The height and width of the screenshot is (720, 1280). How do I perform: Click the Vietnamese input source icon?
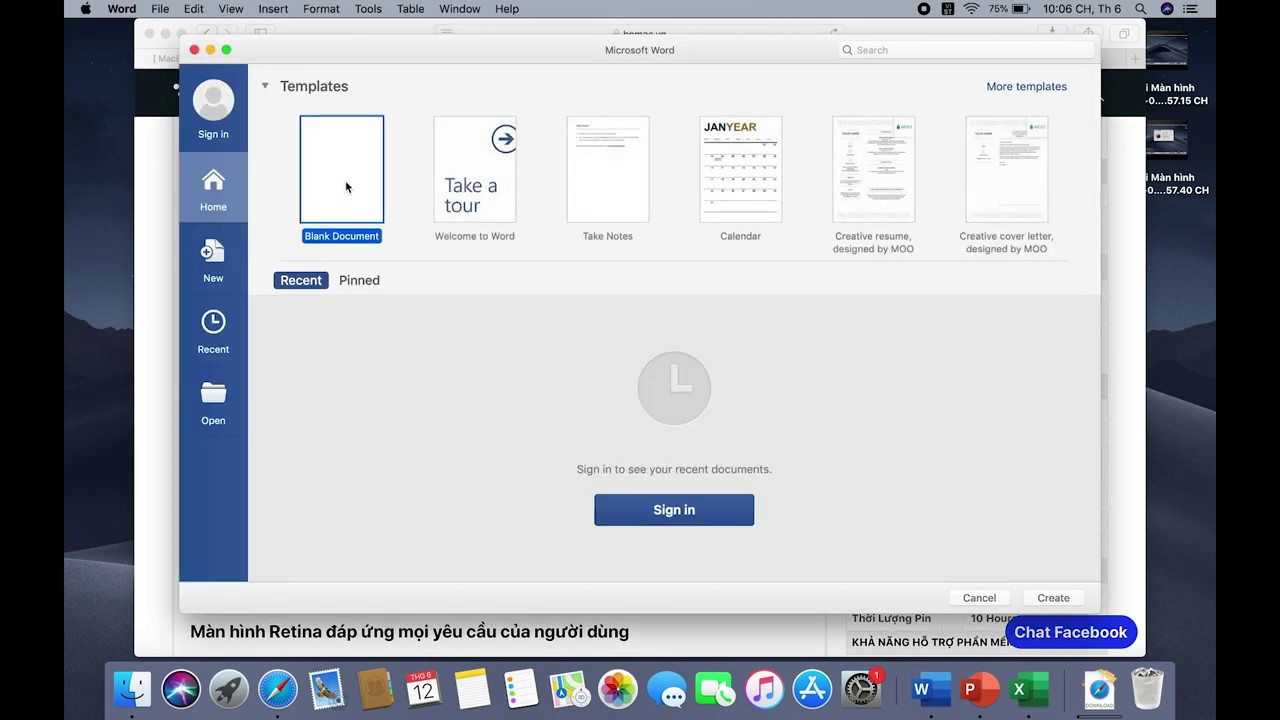tap(948, 9)
